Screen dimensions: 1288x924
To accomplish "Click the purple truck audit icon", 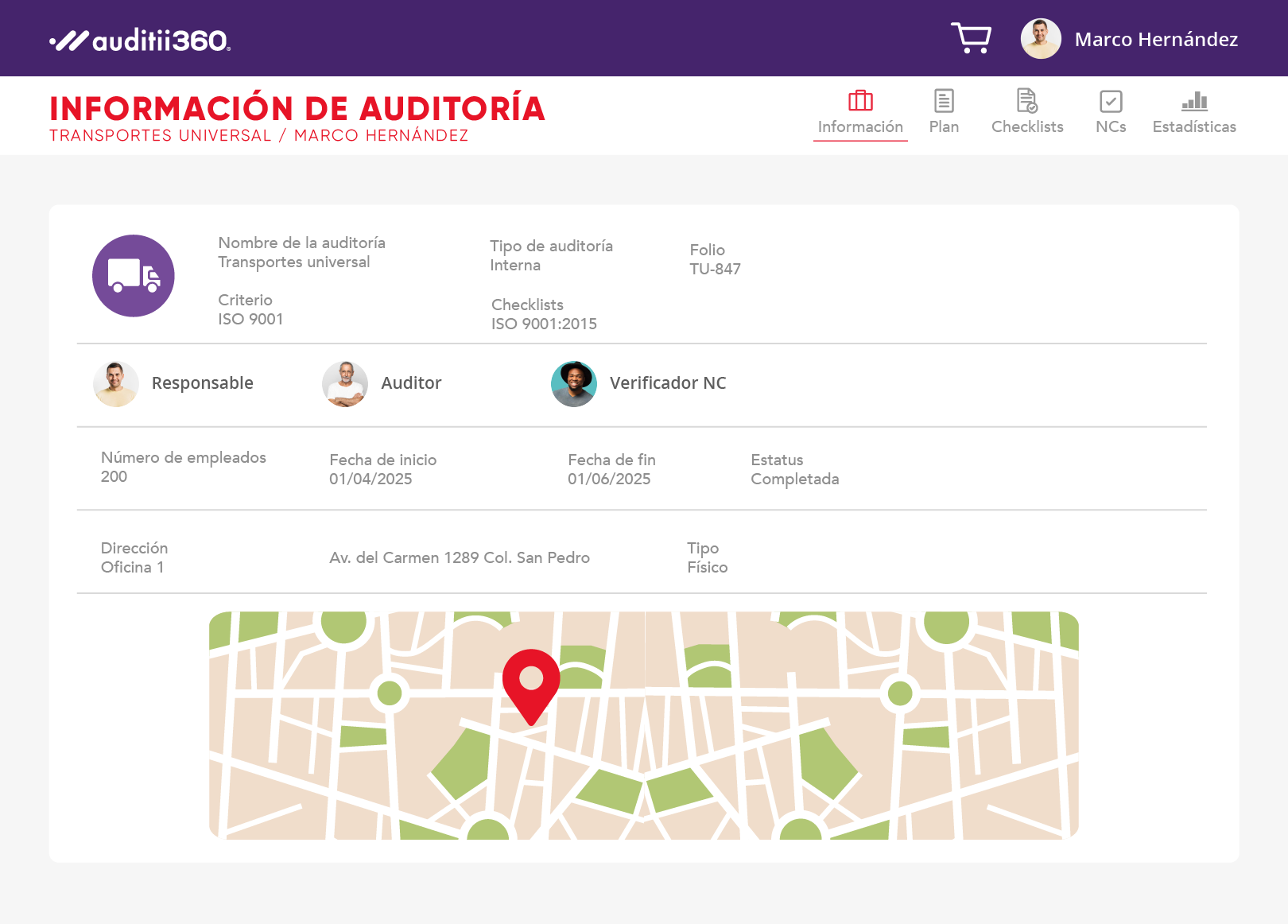I will pyautogui.click(x=134, y=276).
